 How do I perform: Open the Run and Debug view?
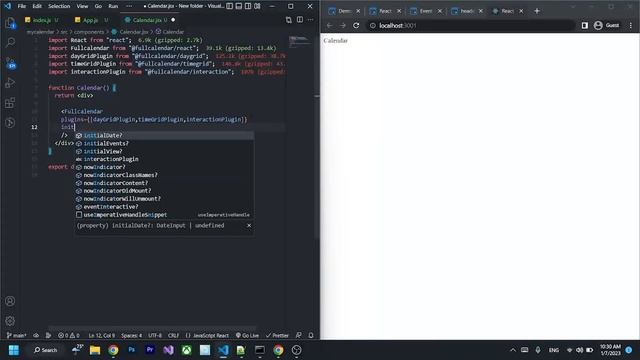[x=10, y=83]
